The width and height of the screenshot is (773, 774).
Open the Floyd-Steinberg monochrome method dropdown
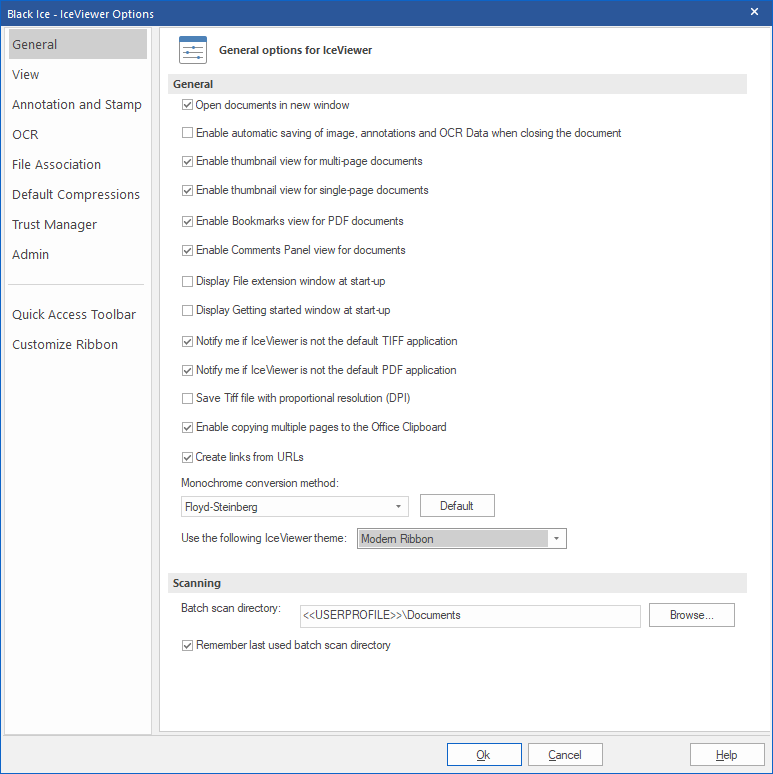(x=295, y=506)
